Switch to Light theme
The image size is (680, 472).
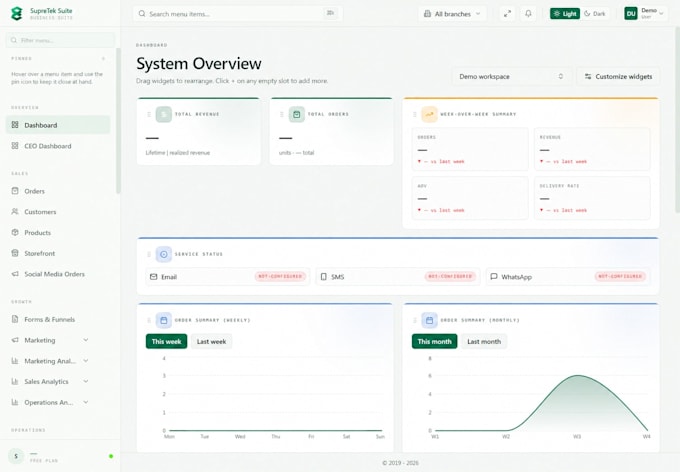coord(565,14)
